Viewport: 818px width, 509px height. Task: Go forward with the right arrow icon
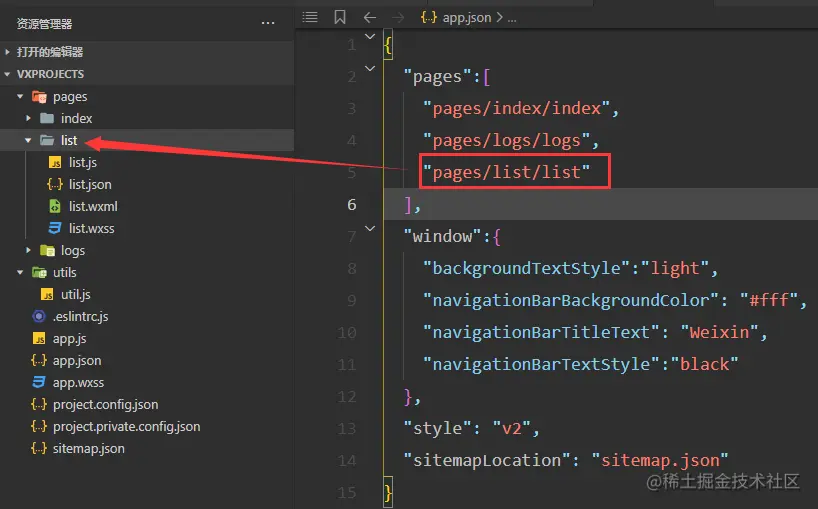398,18
